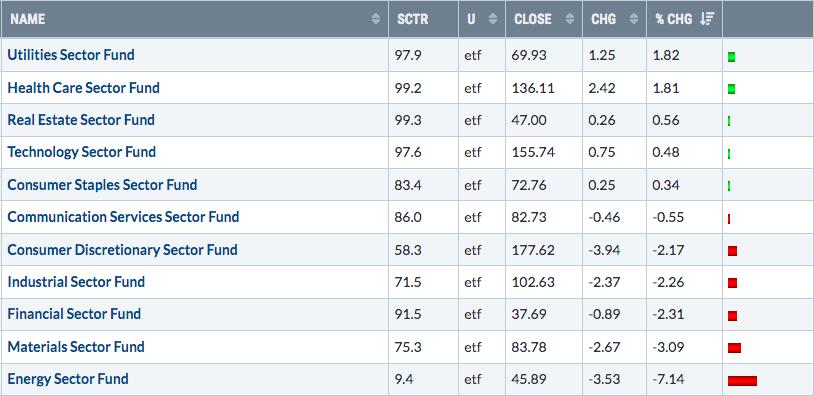Open Consumer Staples Sector Fund link
Viewport: 814px width, 396px height.
pos(102,184)
